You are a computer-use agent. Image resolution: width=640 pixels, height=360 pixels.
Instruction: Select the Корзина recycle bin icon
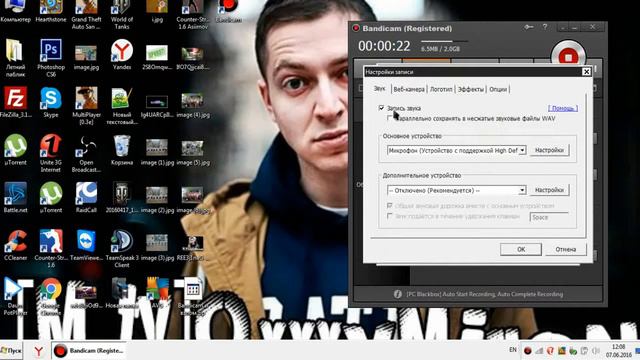(x=122, y=150)
